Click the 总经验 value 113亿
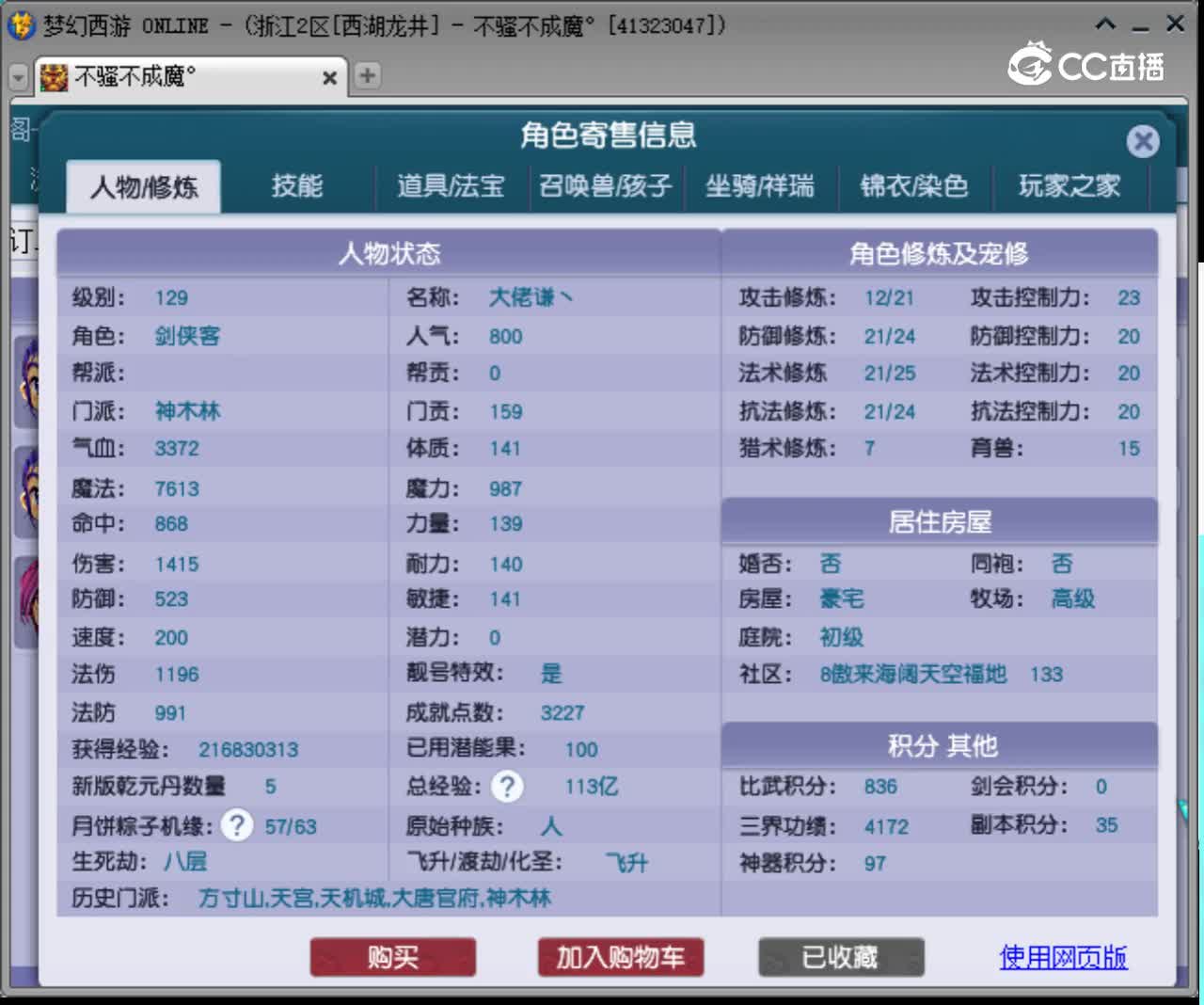1204x1005 pixels. [592, 787]
